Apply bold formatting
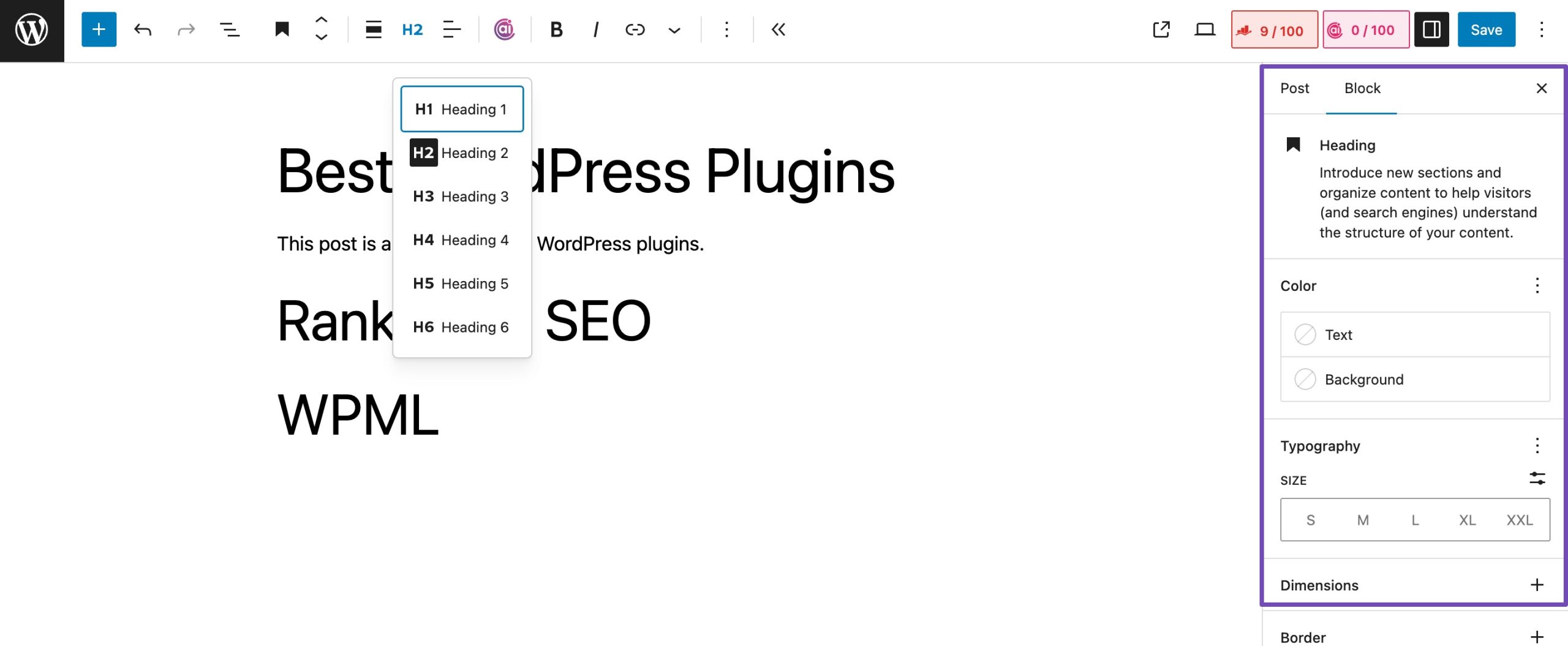This screenshot has height=646, width=1568. [556, 29]
